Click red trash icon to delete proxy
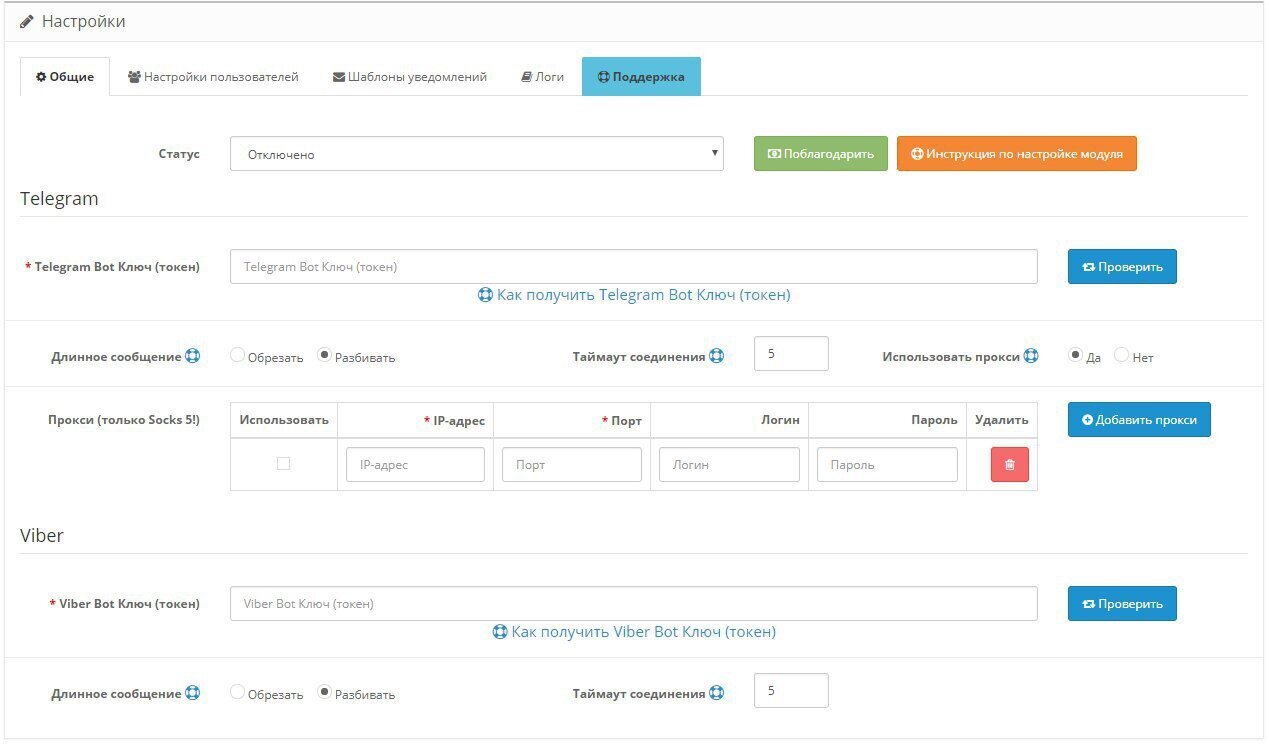Image resolution: width=1269 pixels, height=751 pixels. tap(1009, 465)
